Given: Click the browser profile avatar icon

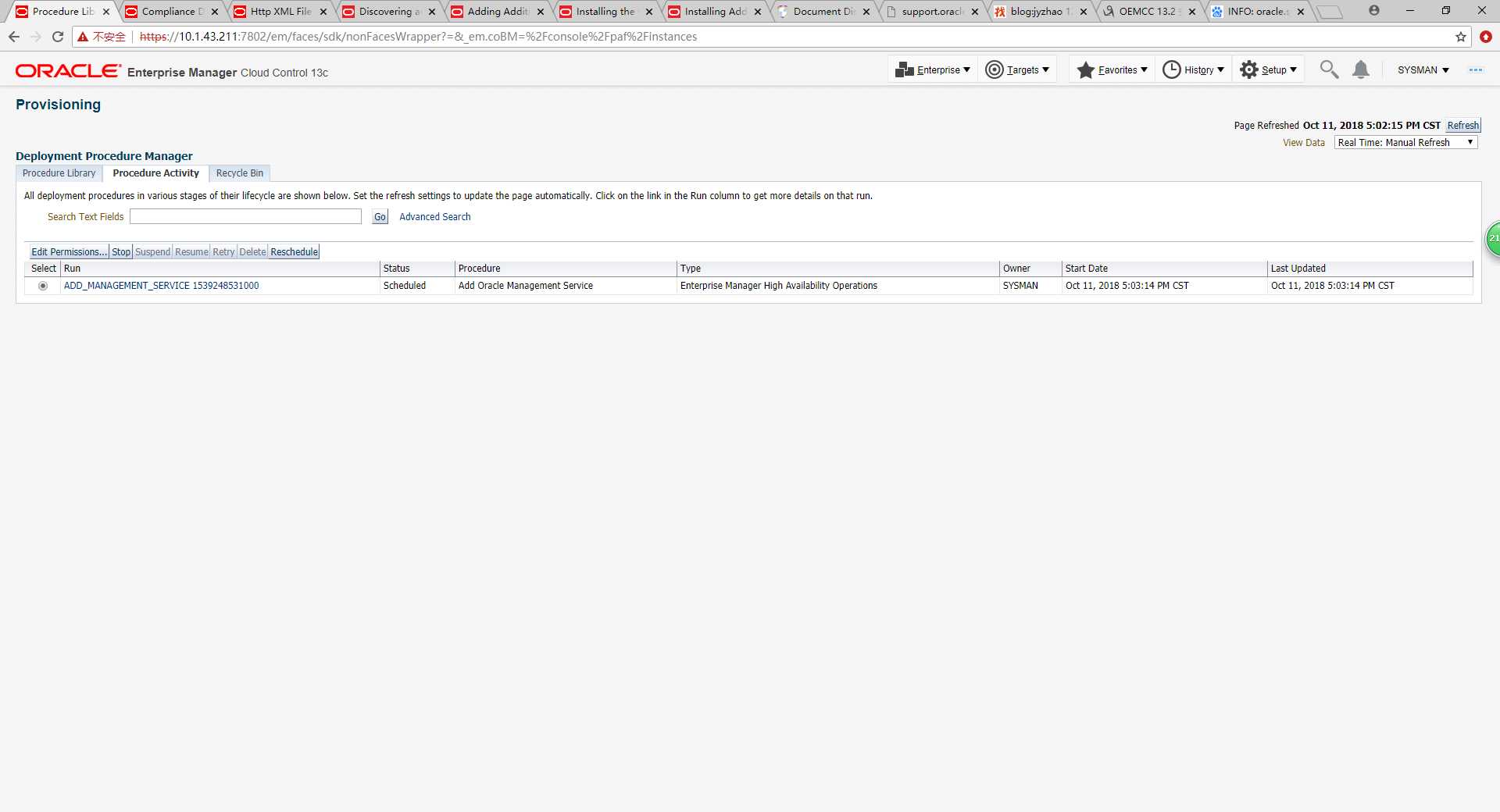Looking at the screenshot, I should (x=1374, y=10).
